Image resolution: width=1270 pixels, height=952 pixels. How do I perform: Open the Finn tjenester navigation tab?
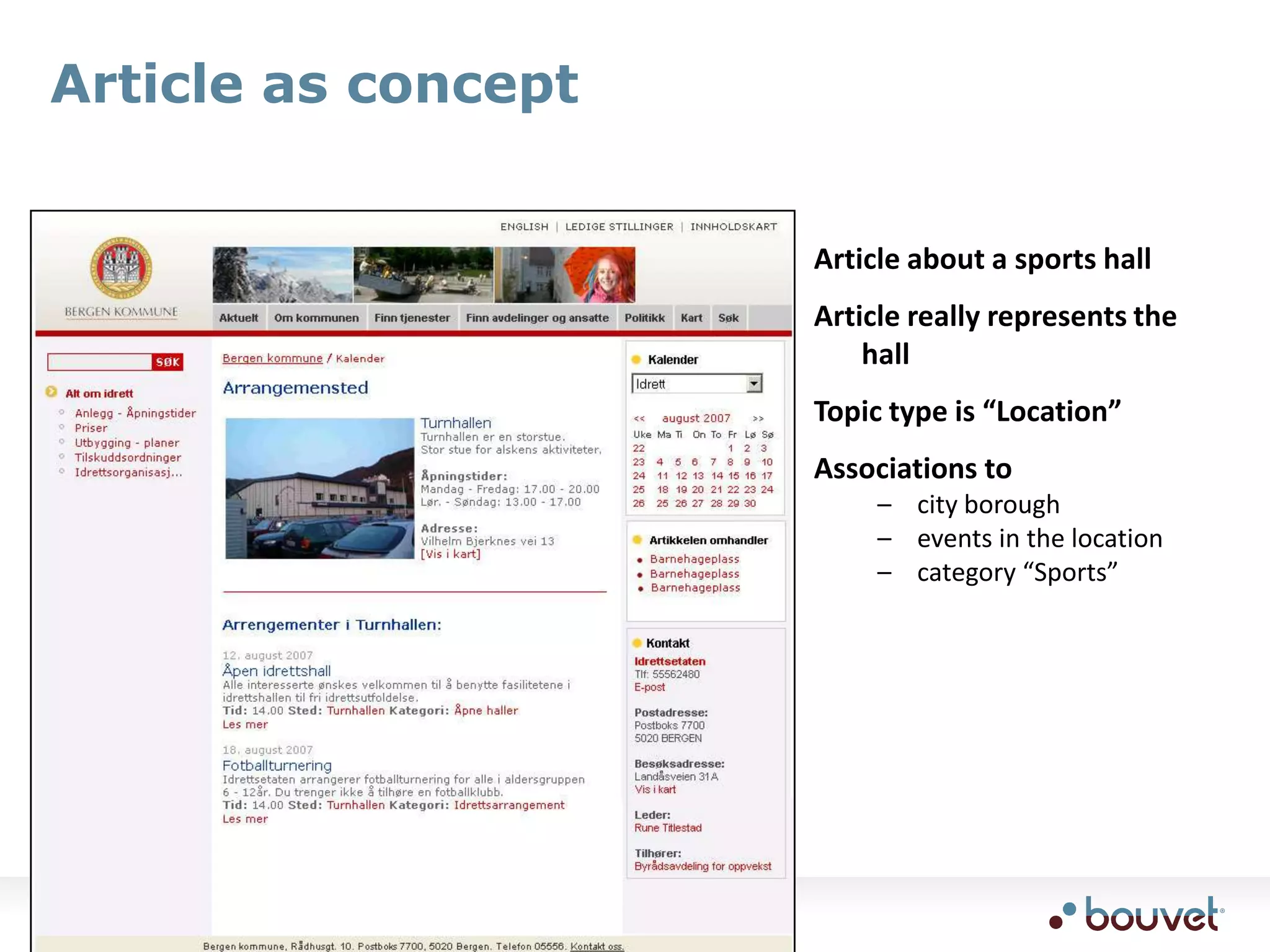pos(412,318)
